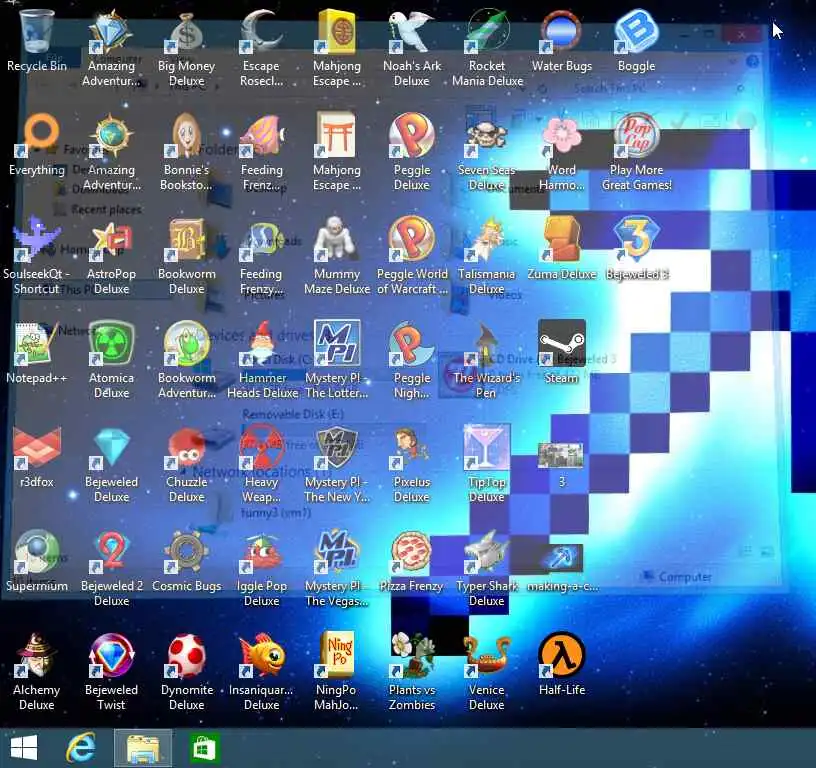Open Internet Explorer from taskbar
The image size is (816, 768).
(81, 748)
